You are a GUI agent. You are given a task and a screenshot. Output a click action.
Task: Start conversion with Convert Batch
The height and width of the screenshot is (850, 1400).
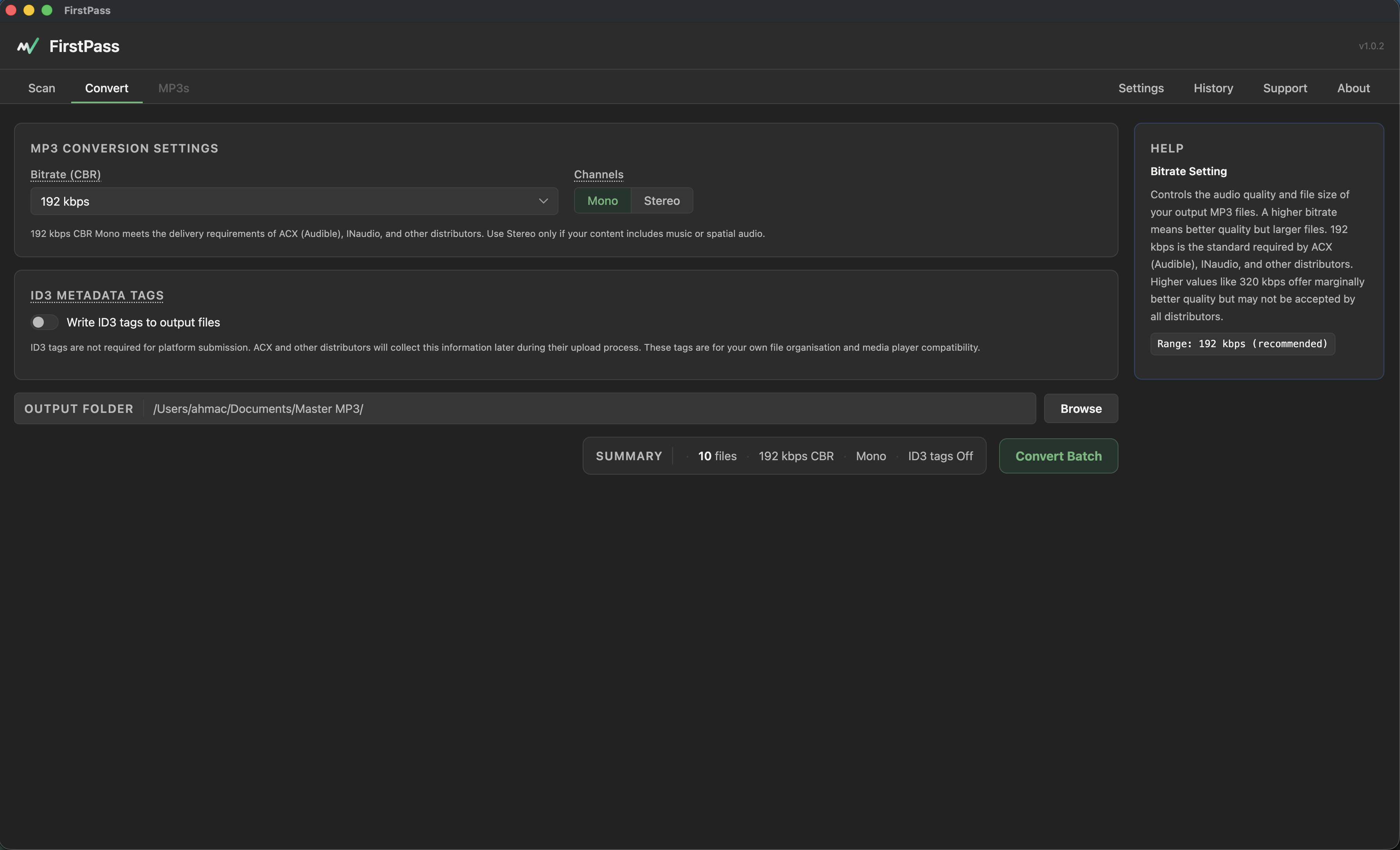tap(1058, 455)
